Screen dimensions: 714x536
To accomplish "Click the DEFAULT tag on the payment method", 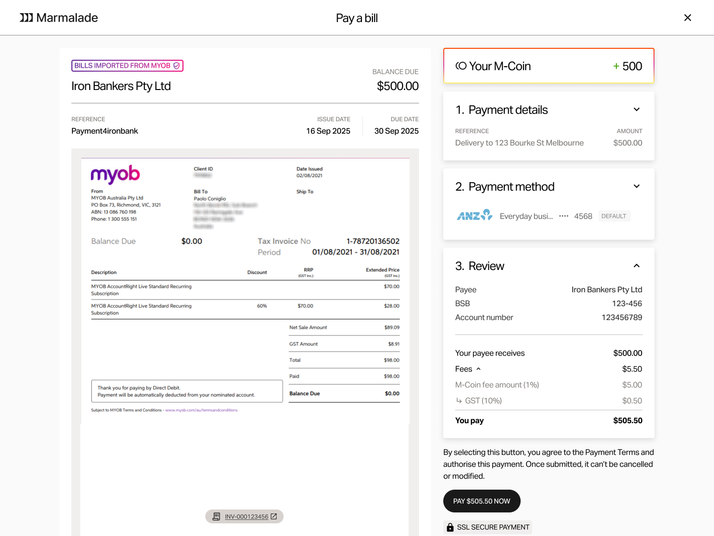I will pos(614,216).
